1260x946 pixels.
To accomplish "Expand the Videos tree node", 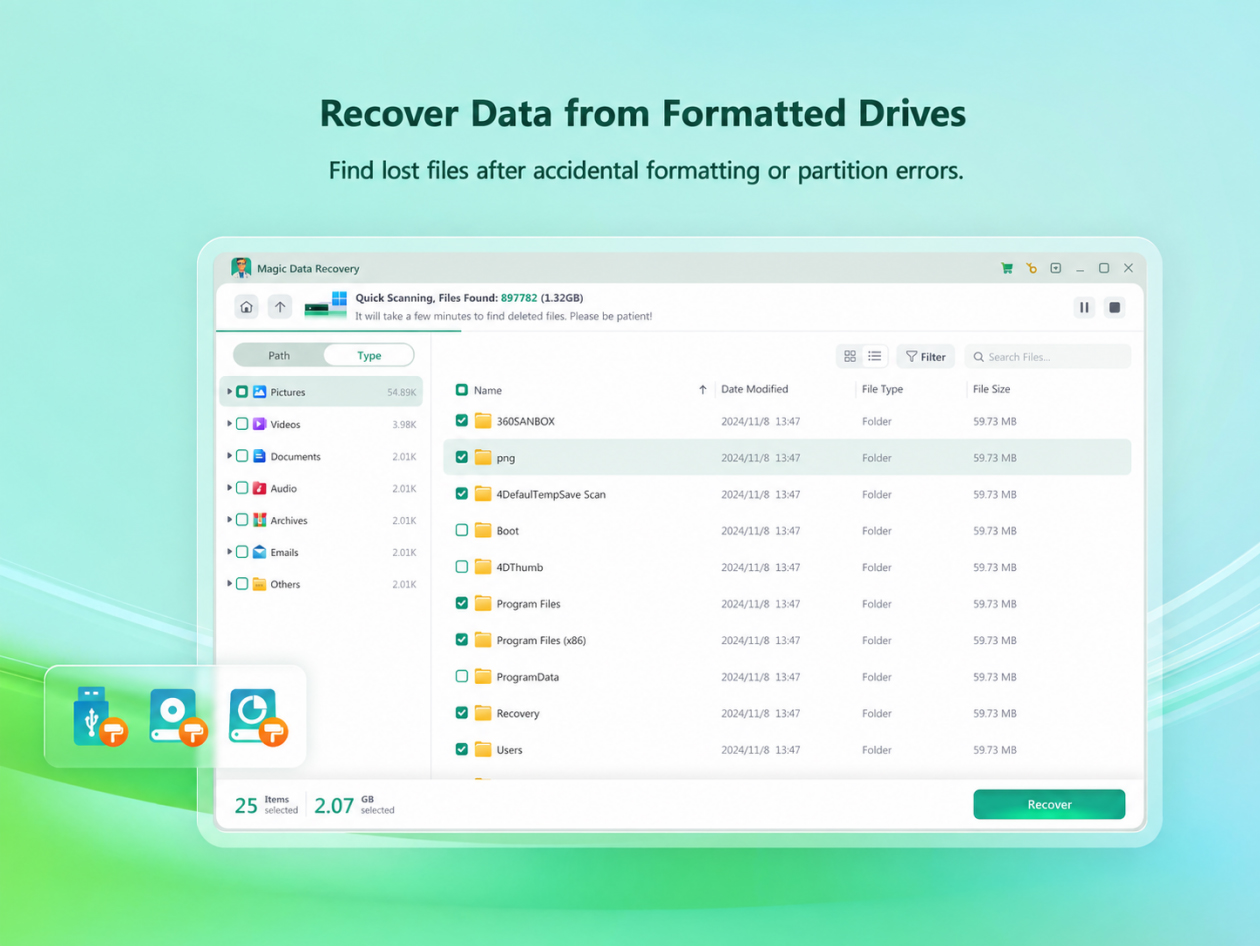I will (229, 424).
